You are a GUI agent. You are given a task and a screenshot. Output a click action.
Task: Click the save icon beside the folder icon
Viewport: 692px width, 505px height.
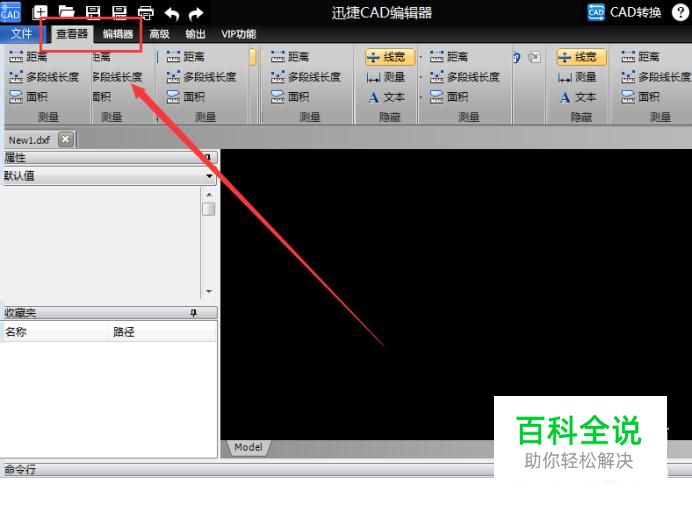point(93,12)
